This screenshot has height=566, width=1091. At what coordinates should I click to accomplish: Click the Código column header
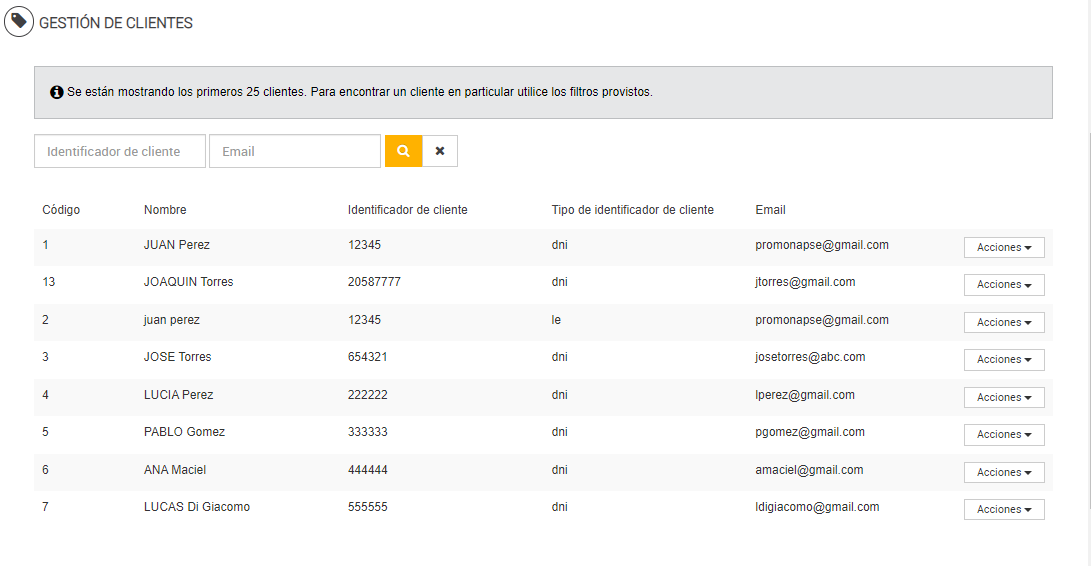tap(61, 210)
